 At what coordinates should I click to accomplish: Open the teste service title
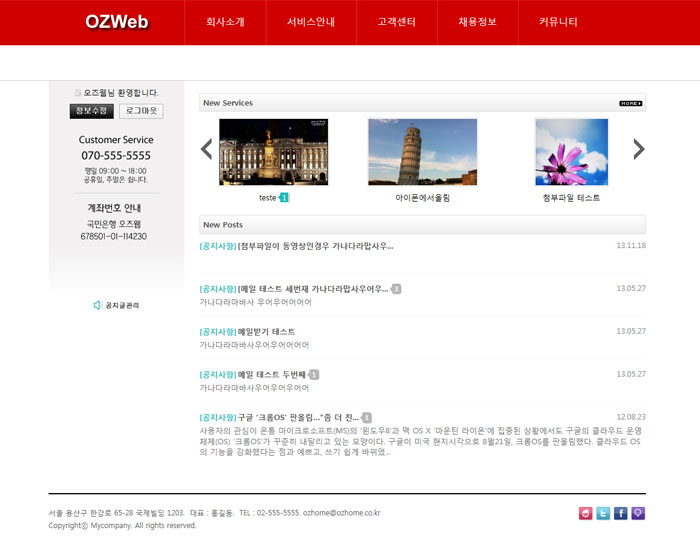[x=267, y=198]
